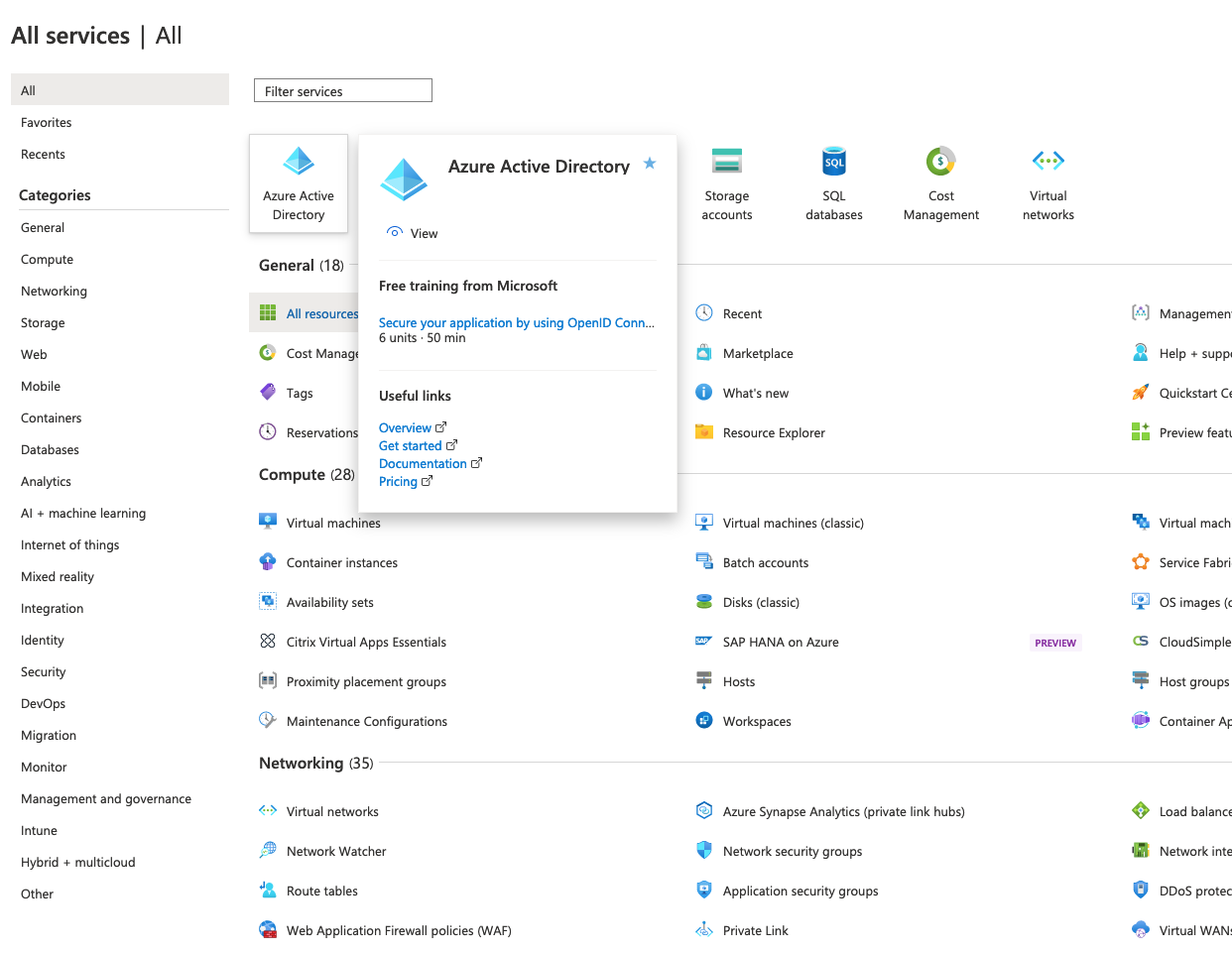1232x953 pixels.
Task: Select the Databases category
Action: (50, 449)
